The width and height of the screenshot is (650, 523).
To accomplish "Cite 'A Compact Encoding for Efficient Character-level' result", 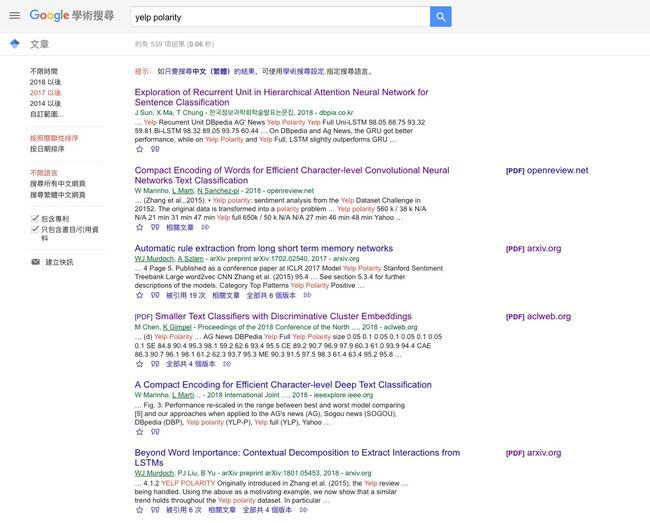I will 155,432.
